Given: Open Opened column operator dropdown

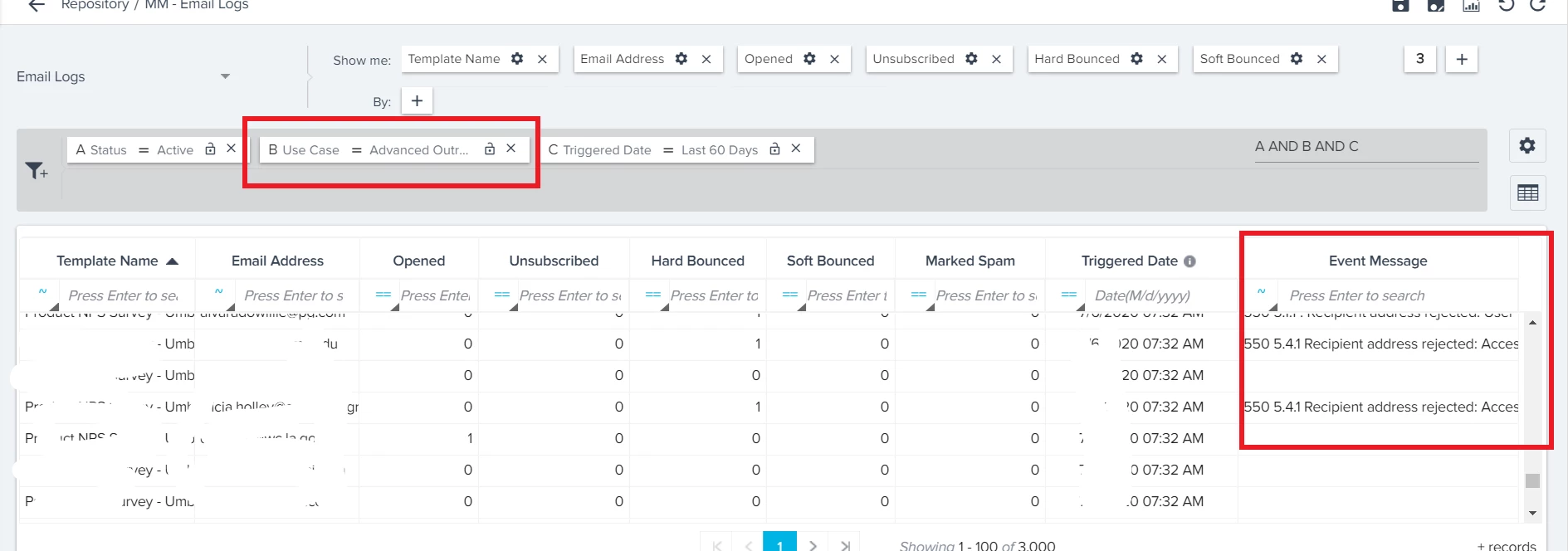Looking at the screenshot, I should 383,295.
